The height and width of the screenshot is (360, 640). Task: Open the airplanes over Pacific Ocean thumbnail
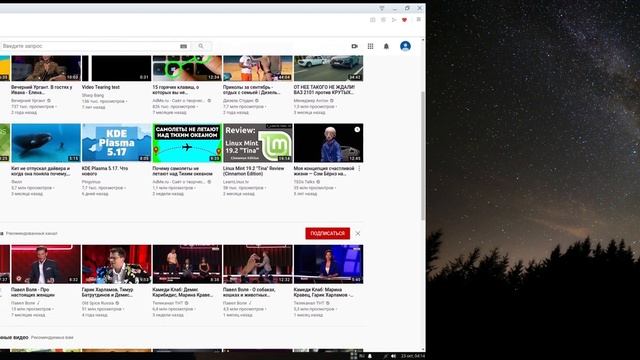coord(187,143)
